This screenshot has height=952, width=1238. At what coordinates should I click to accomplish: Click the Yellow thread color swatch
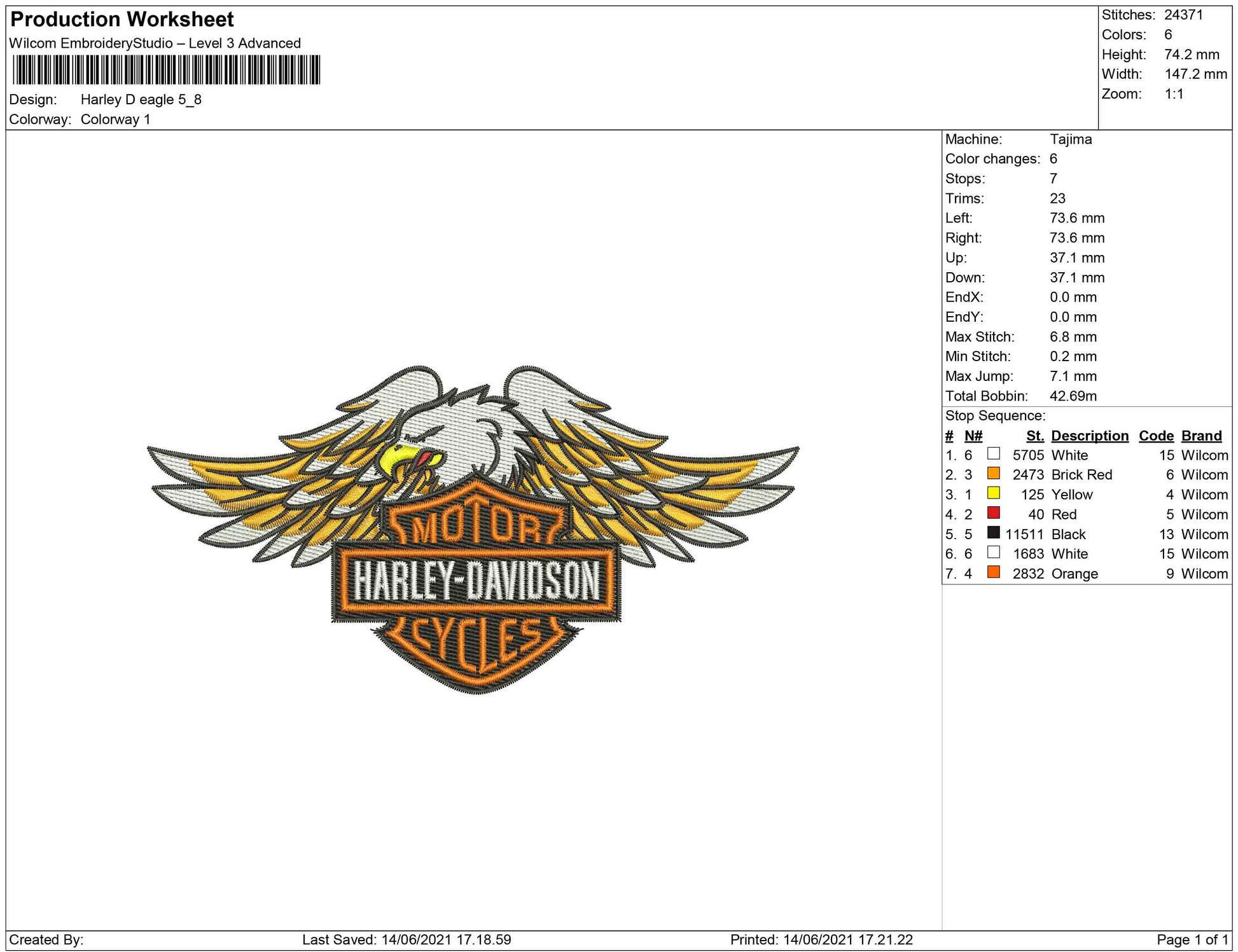(993, 493)
